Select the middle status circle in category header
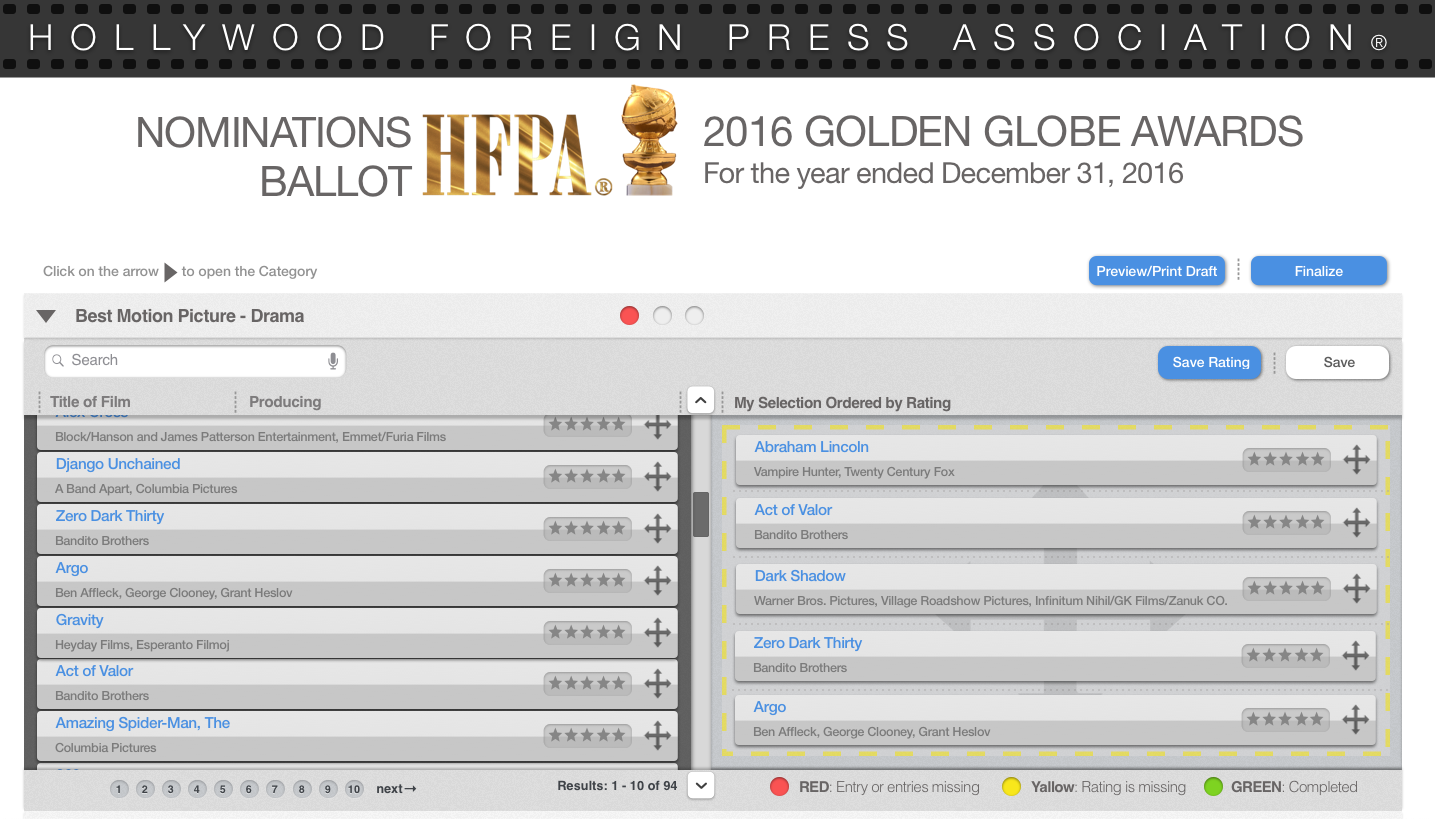The width and height of the screenshot is (1435, 819). pos(662,316)
